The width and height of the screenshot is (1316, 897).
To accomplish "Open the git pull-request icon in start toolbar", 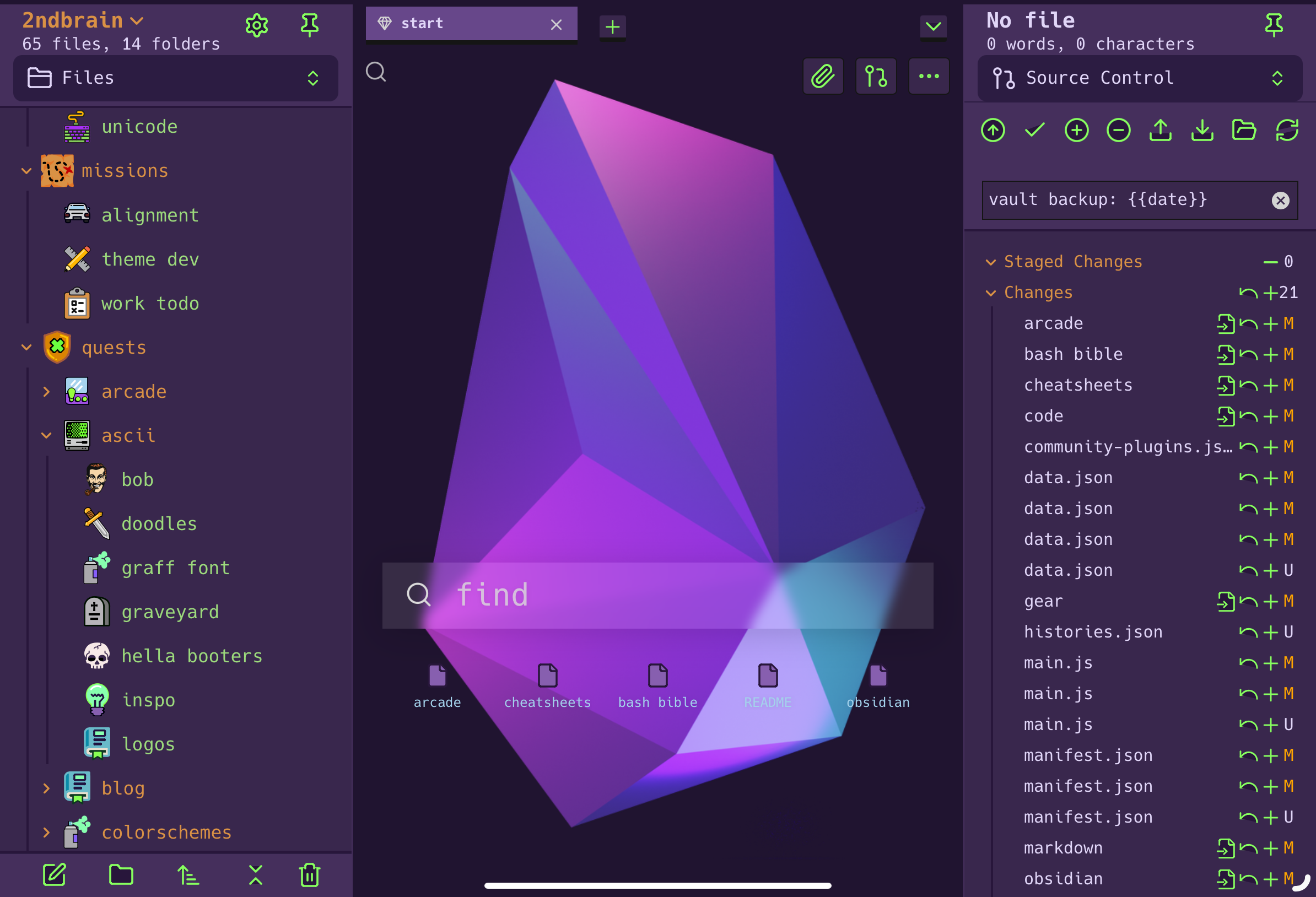I will [x=876, y=76].
